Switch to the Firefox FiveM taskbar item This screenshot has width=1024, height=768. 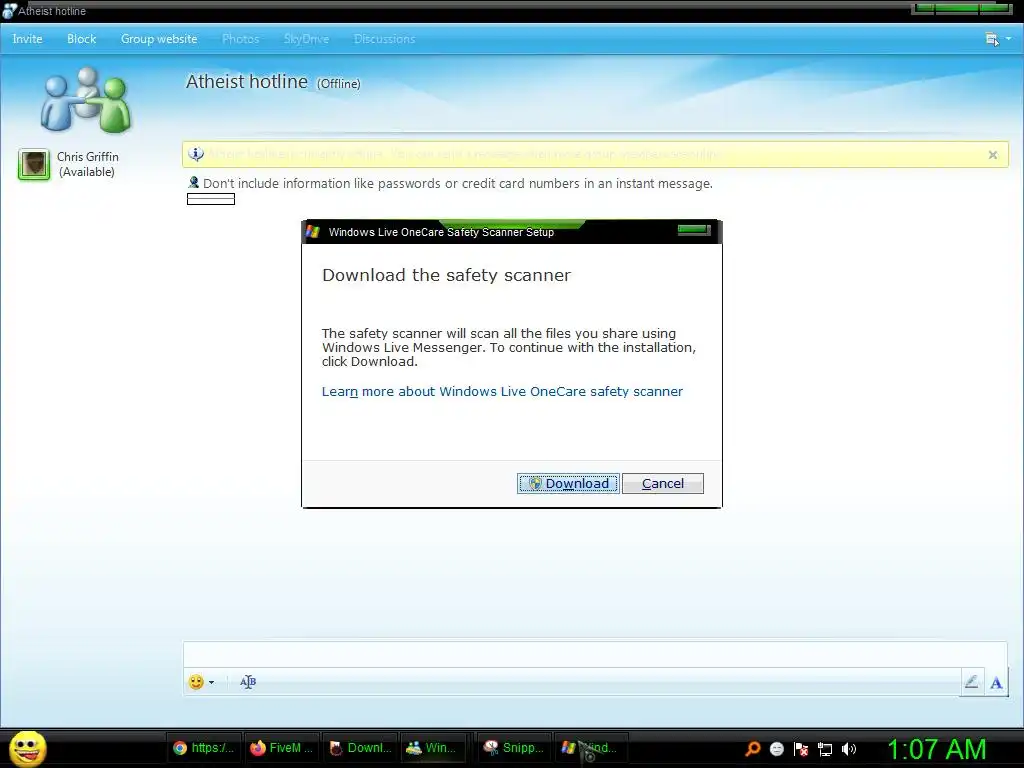click(281, 748)
